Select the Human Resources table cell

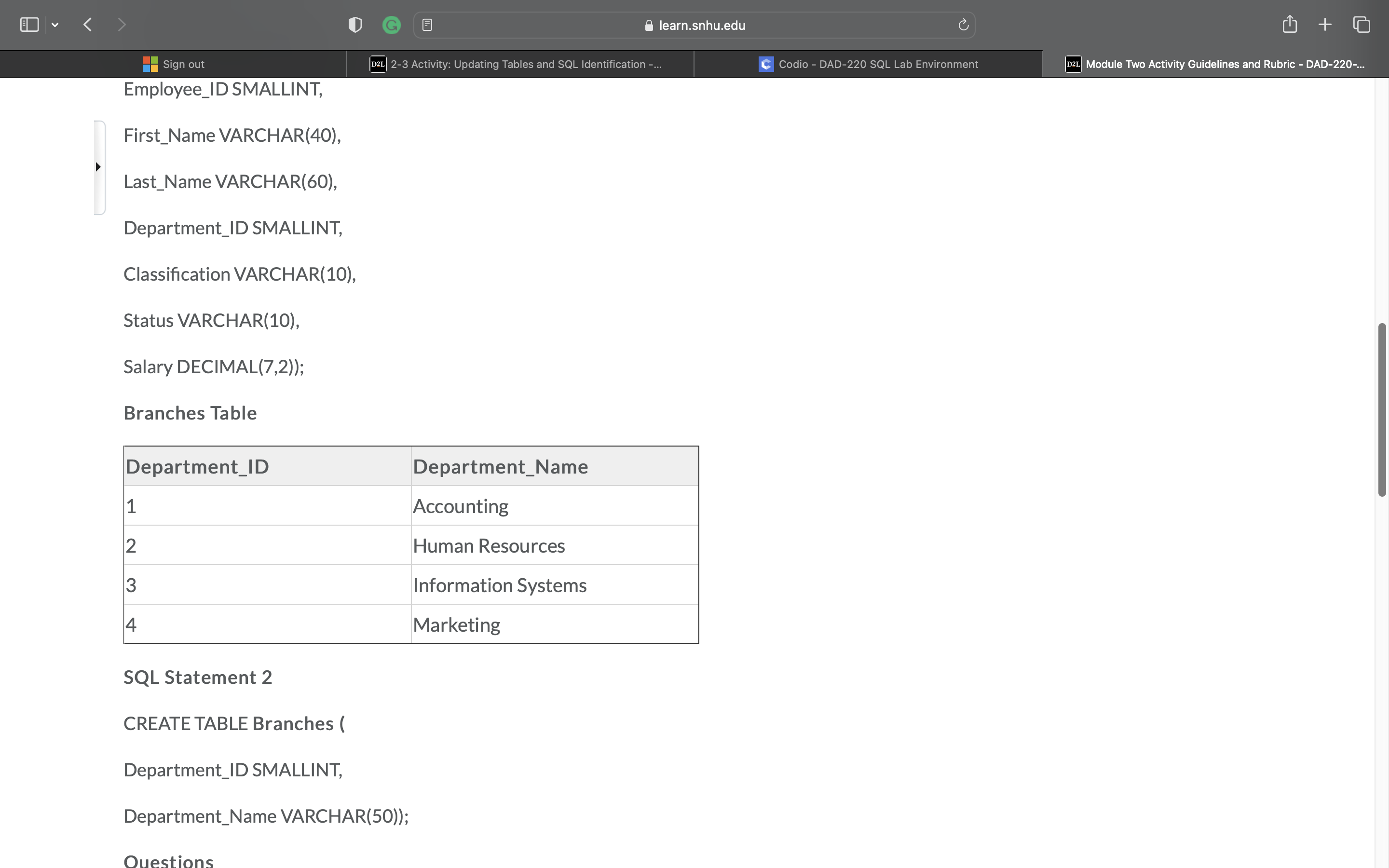click(x=489, y=545)
